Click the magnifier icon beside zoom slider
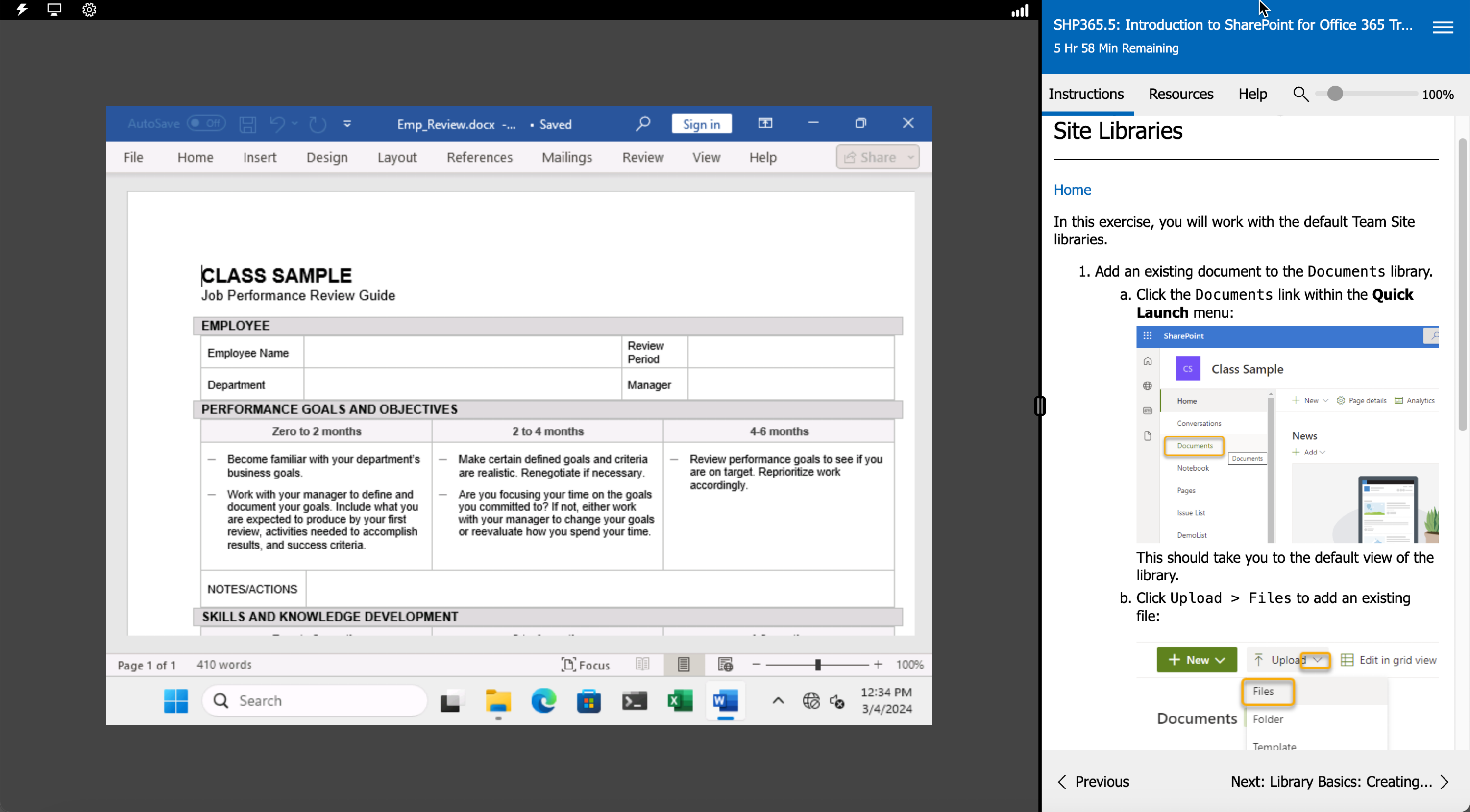The image size is (1470, 812). pyautogui.click(x=1300, y=94)
